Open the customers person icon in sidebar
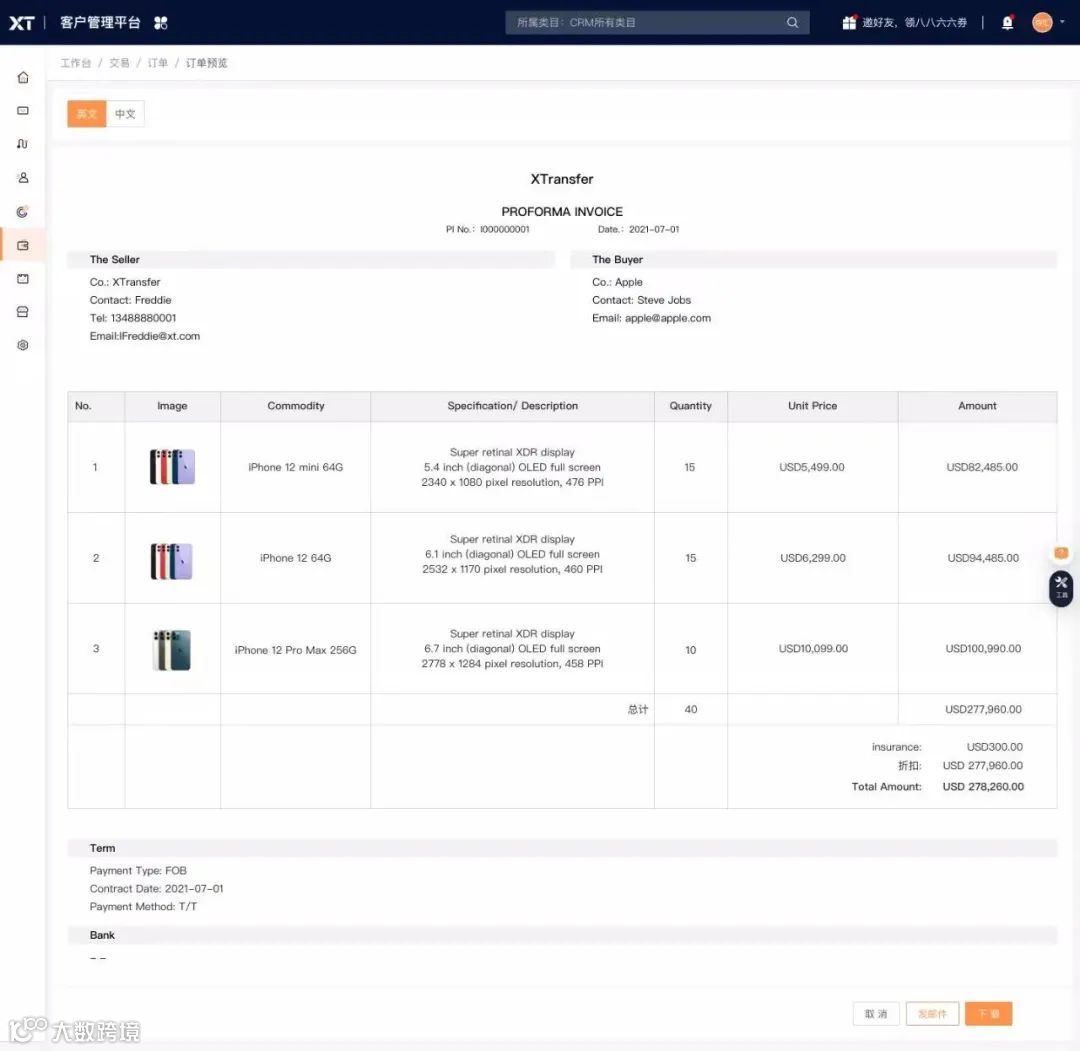Image resolution: width=1080 pixels, height=1051 pixels. [23, 178]
